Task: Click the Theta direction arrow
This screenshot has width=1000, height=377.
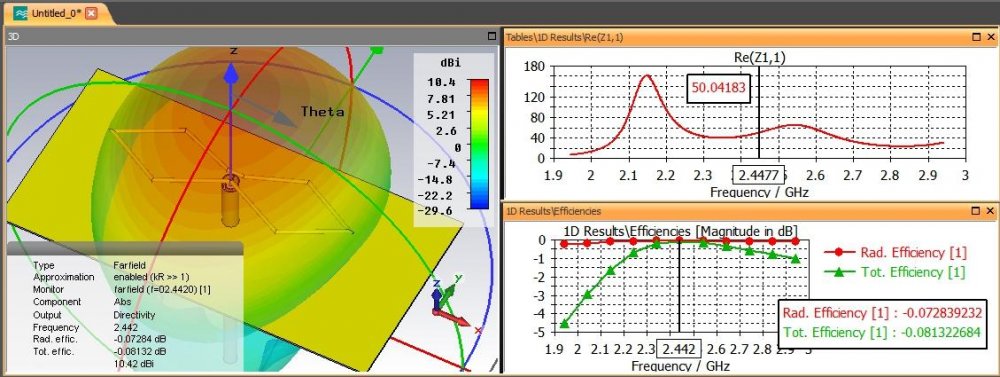Action: pos(267,109)
